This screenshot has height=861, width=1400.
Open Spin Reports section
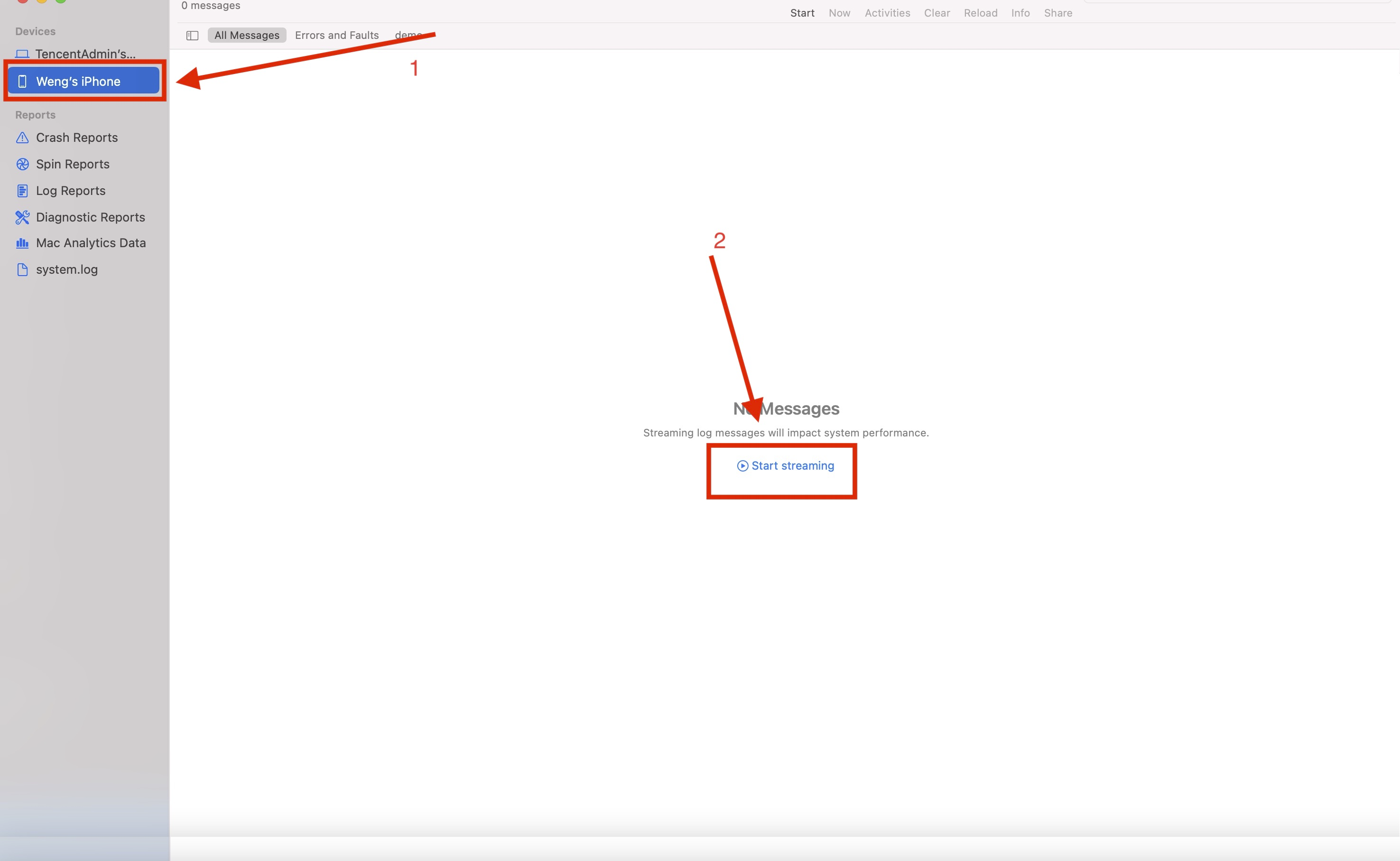(72, 163)
